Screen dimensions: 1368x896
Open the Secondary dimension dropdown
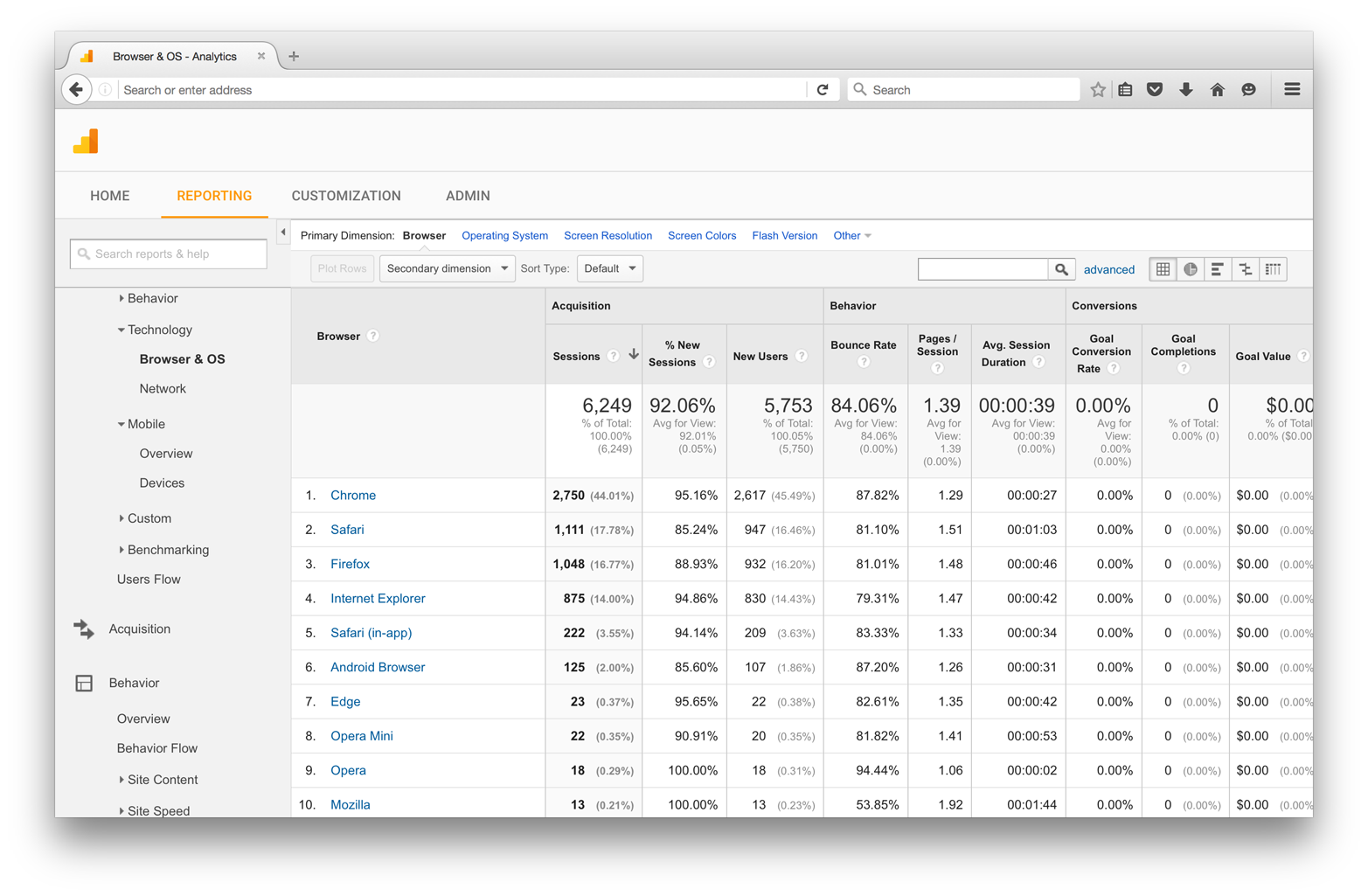point(447,268)
